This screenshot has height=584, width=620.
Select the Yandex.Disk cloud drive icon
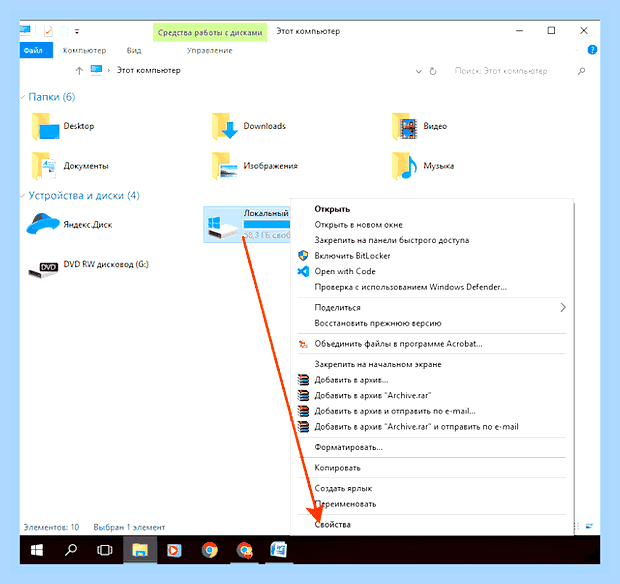click(x=43, y=224)
